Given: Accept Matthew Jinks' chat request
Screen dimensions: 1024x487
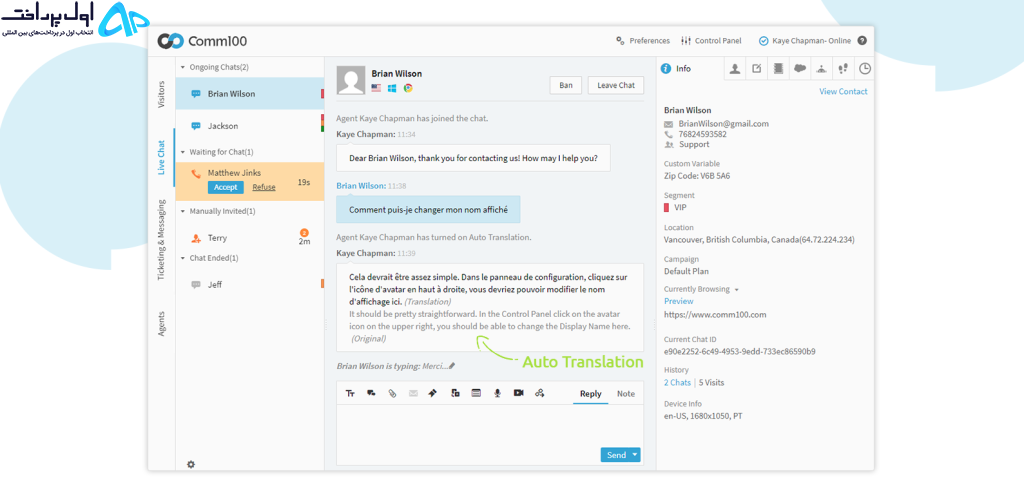Looking at the screenshot, I should (x=226, y=187).
